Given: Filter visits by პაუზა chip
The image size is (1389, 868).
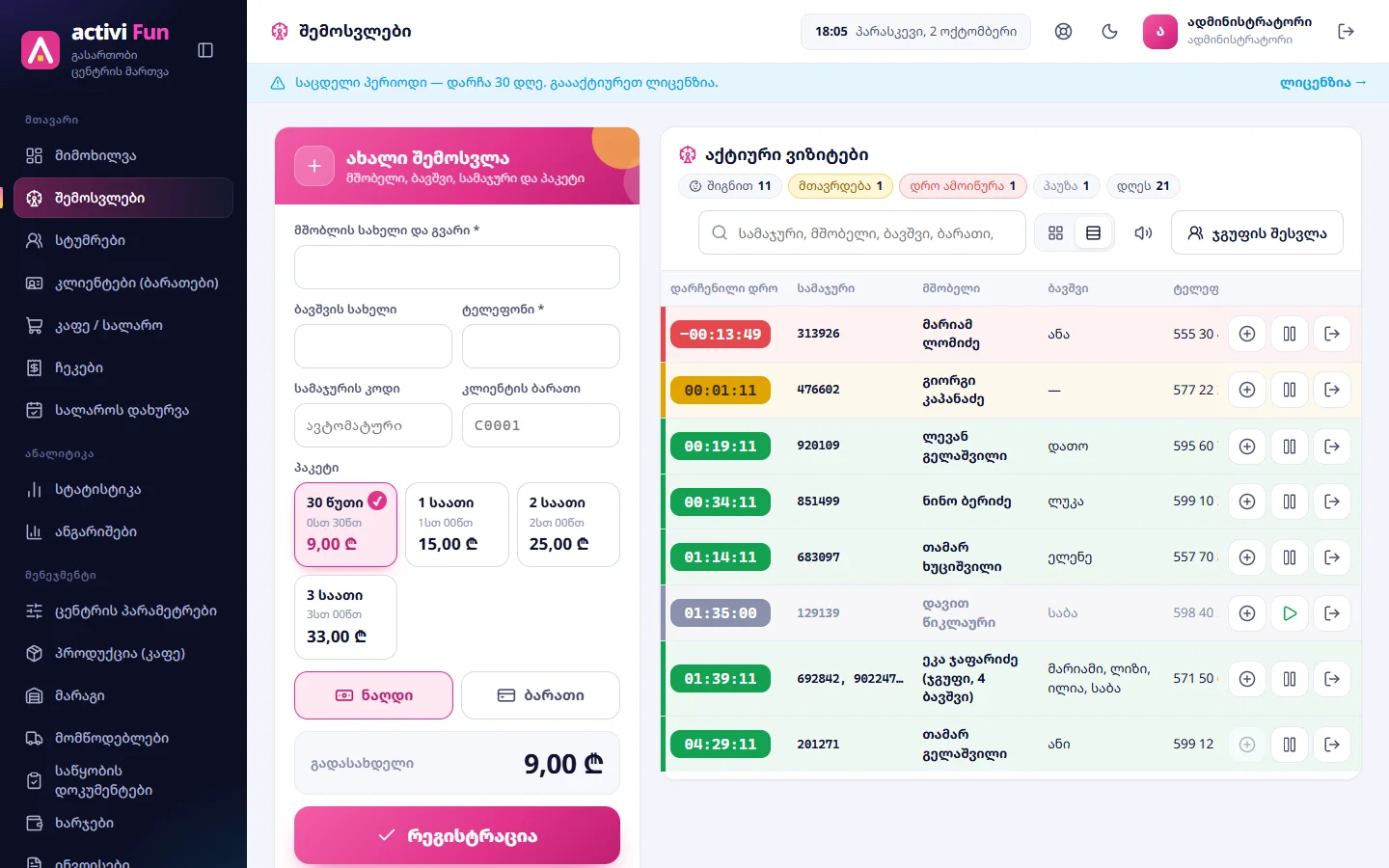Looking at the screenshot, I should 1066,186.
